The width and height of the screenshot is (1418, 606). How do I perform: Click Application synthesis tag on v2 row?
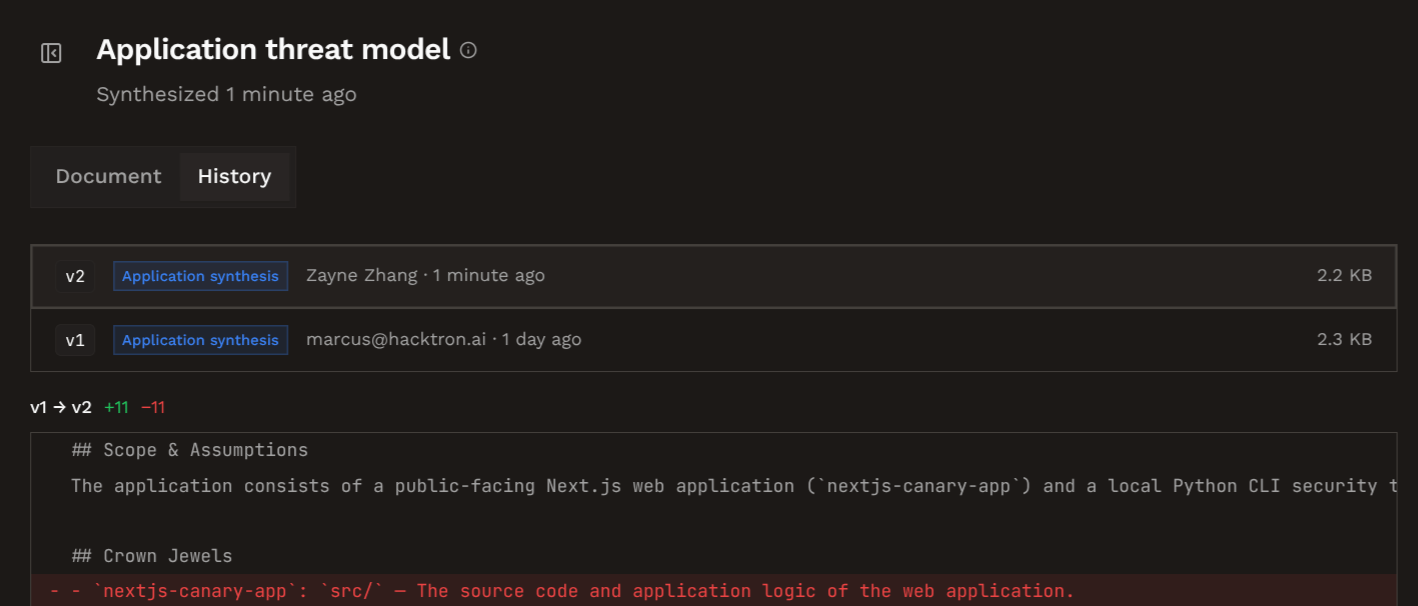pos(200,276)
